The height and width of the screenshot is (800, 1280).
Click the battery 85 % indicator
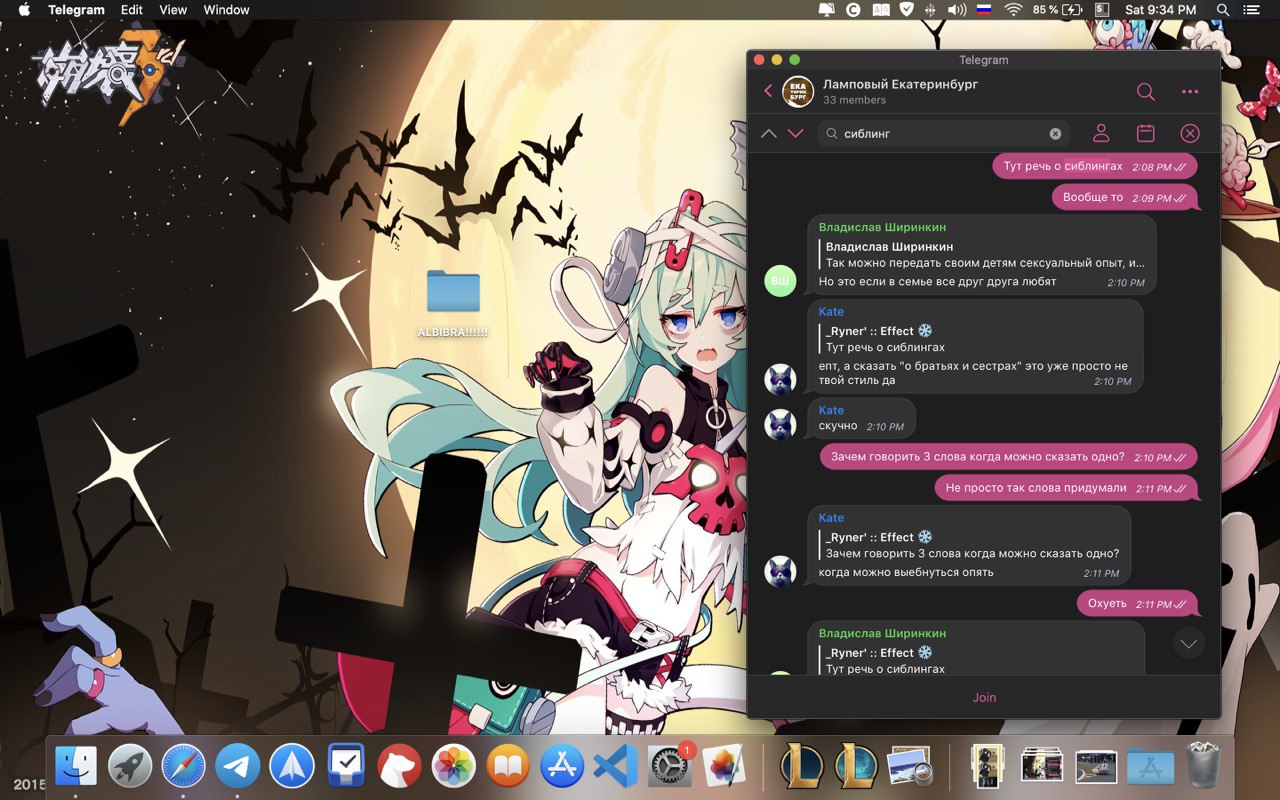coord(1058,10)
